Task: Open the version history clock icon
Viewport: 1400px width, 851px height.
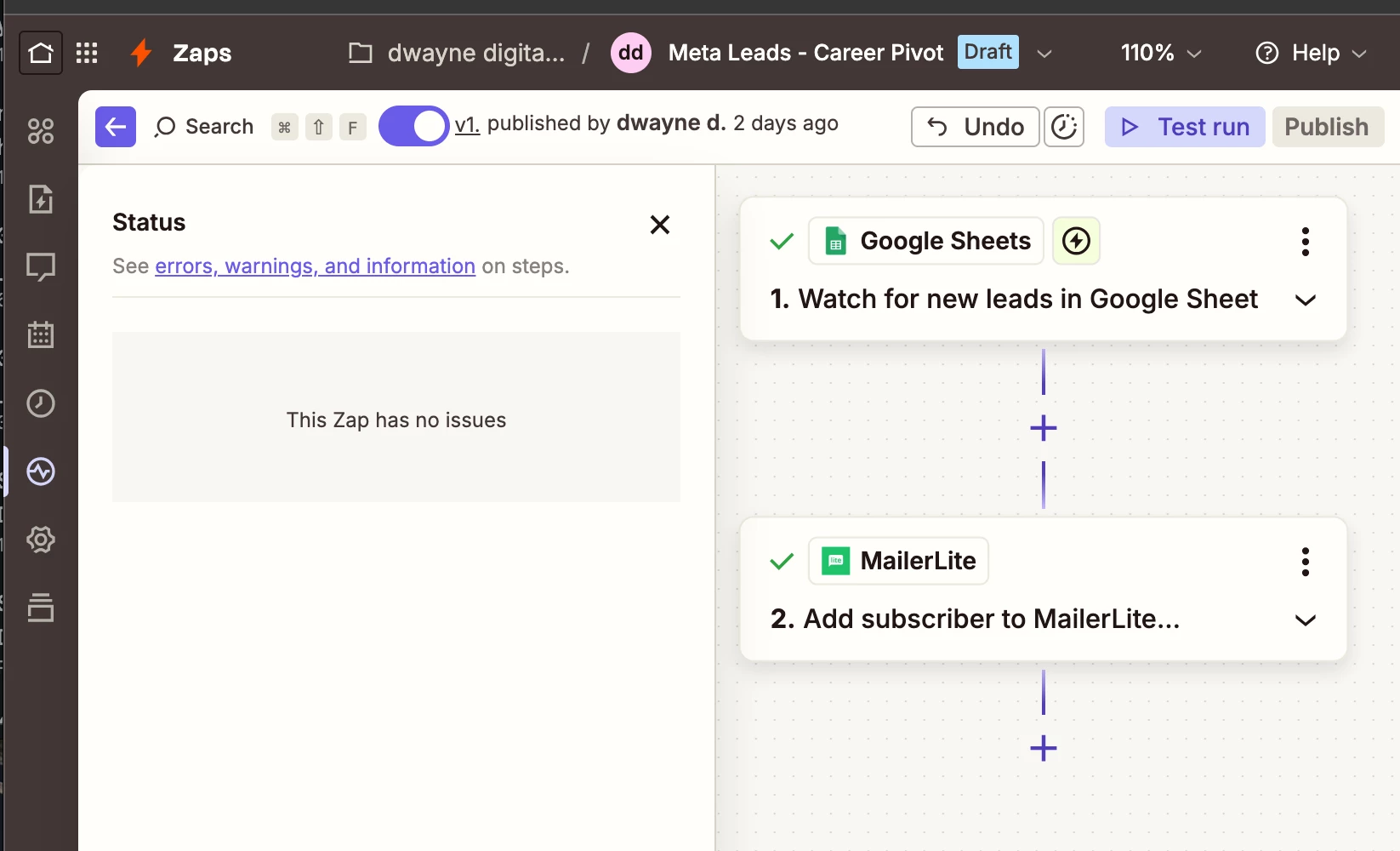Action: tap(1064, 127)
